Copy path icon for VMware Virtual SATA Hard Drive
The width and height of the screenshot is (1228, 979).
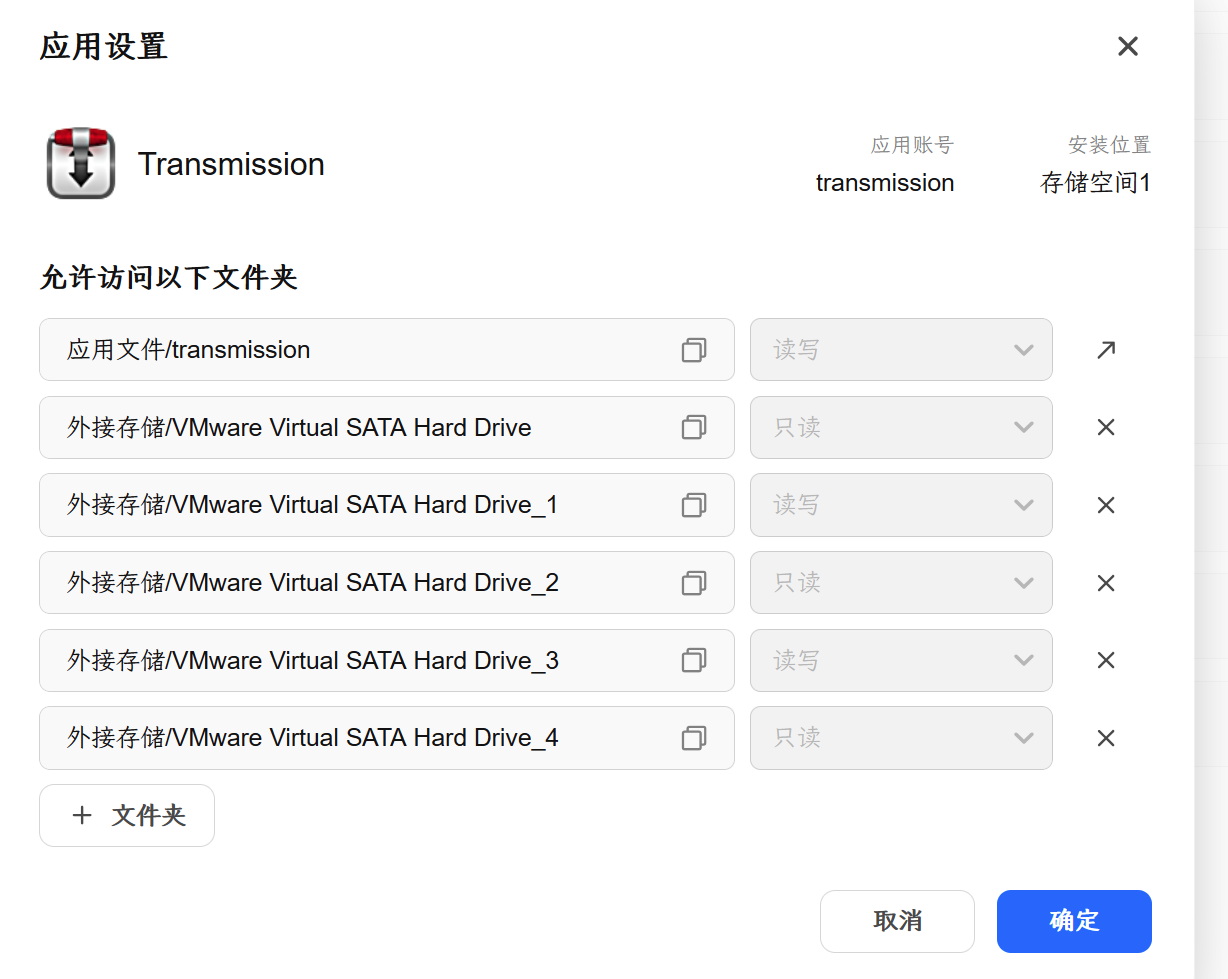click(694, 427)
